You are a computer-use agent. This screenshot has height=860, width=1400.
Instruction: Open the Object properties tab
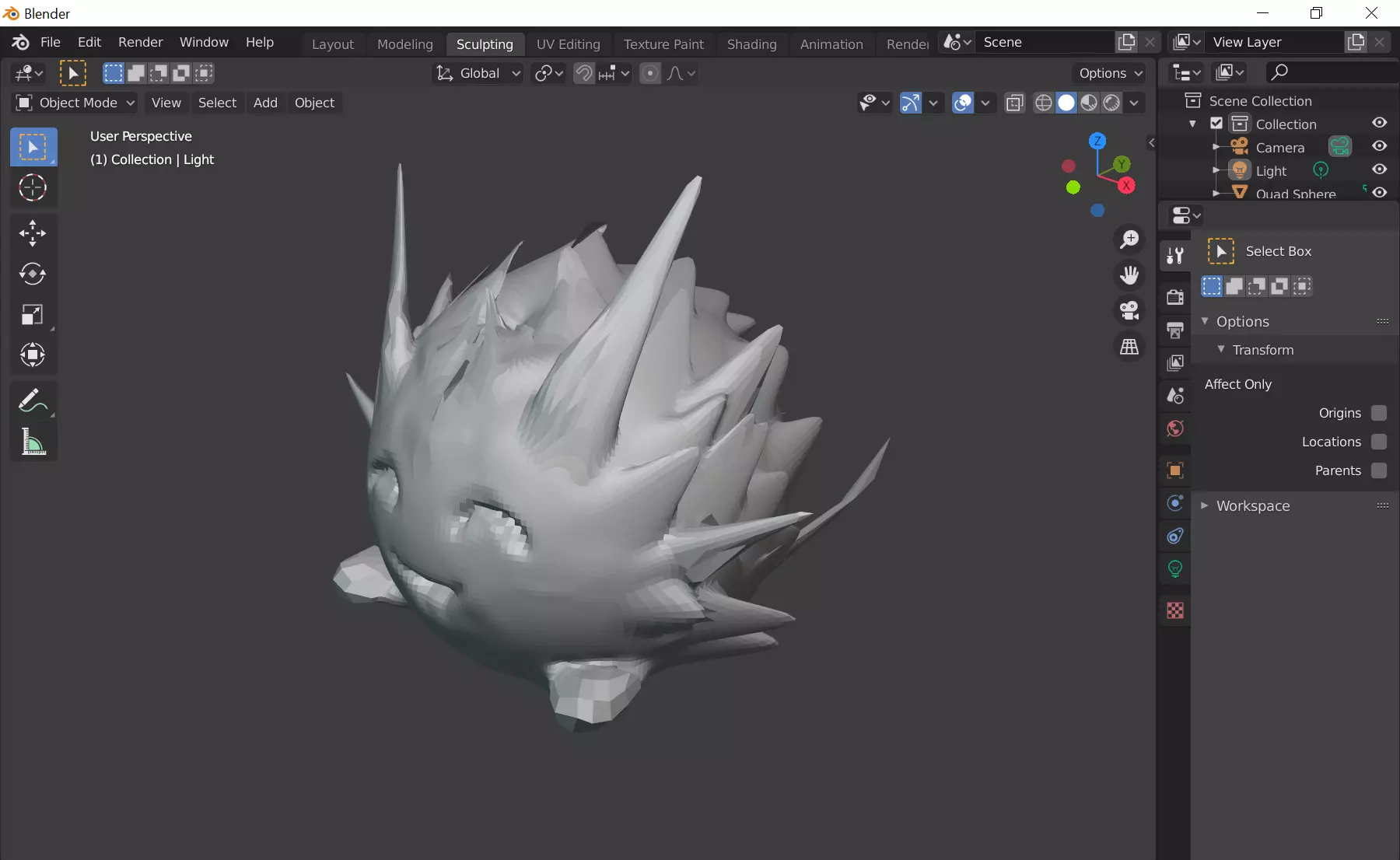(1175, 470)
